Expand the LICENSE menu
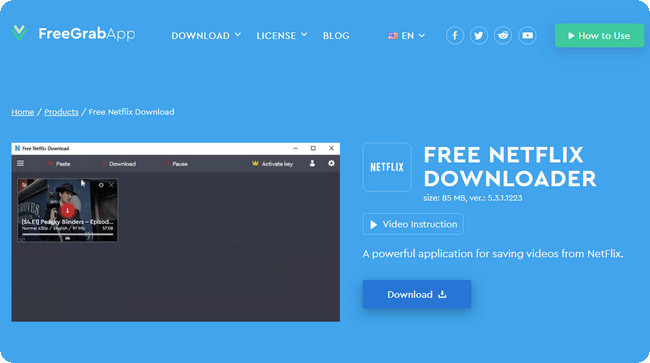Screen dimensions: 650x363 pos(281,36)
